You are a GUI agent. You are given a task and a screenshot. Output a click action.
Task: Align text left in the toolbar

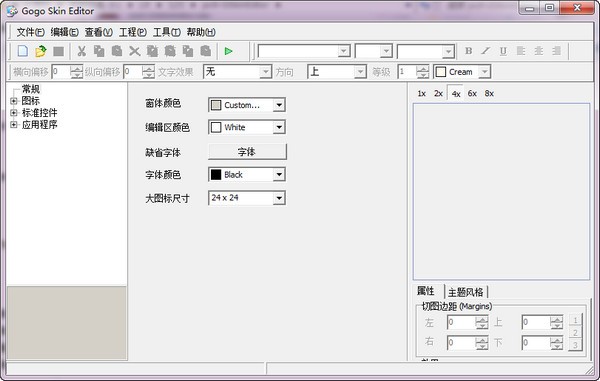click(x=521, y=51)
